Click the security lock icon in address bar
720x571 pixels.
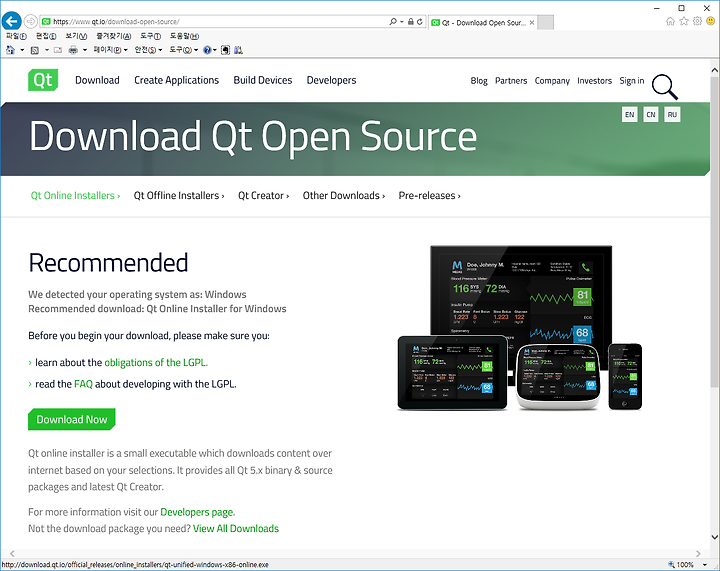point(411,22)
